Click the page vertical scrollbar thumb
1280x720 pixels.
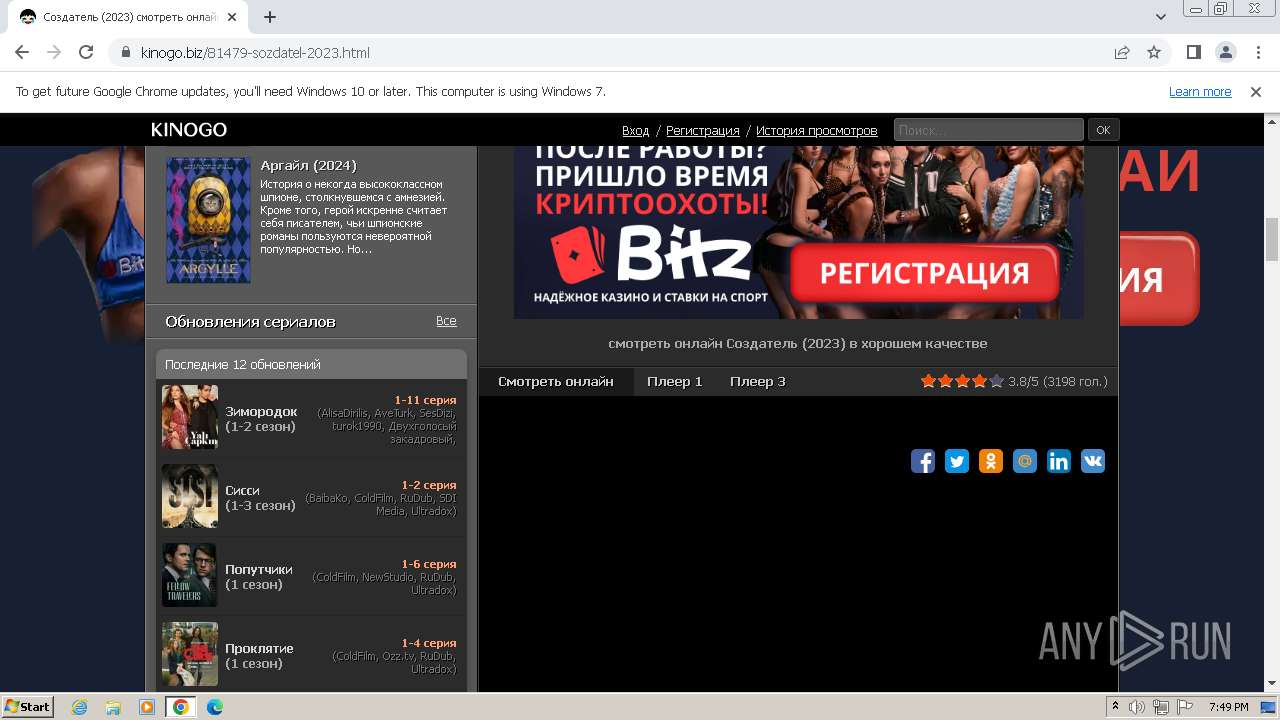(1272, 238)
